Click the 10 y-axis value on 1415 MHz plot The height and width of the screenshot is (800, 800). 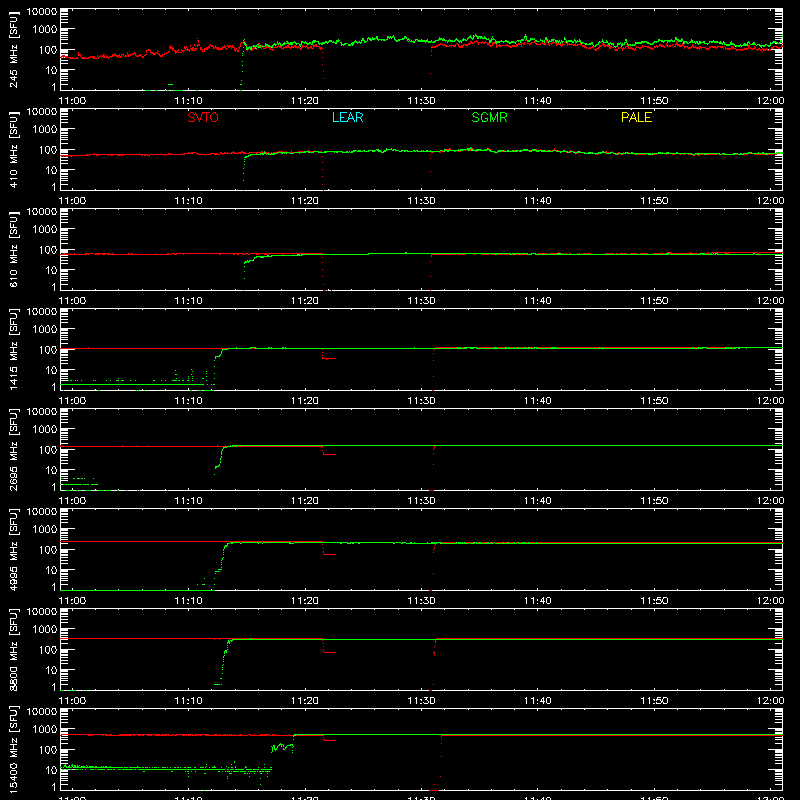pos(51,370)
